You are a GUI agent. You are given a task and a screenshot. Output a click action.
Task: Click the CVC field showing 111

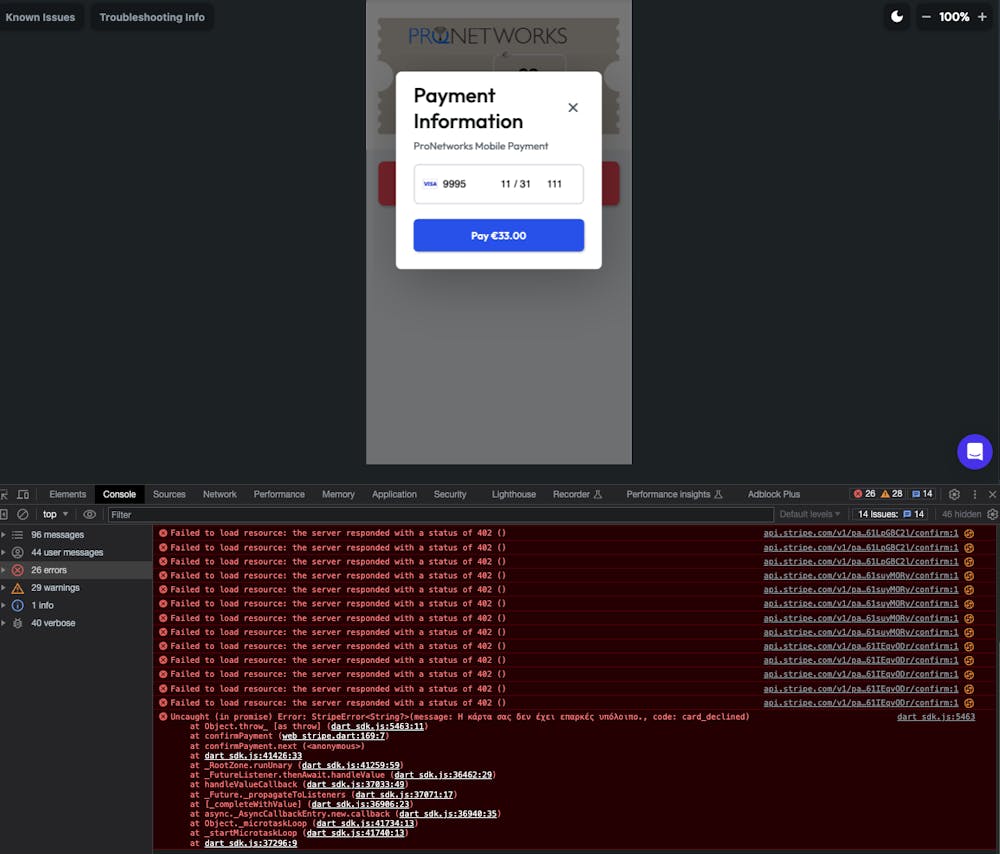point(554,184)
